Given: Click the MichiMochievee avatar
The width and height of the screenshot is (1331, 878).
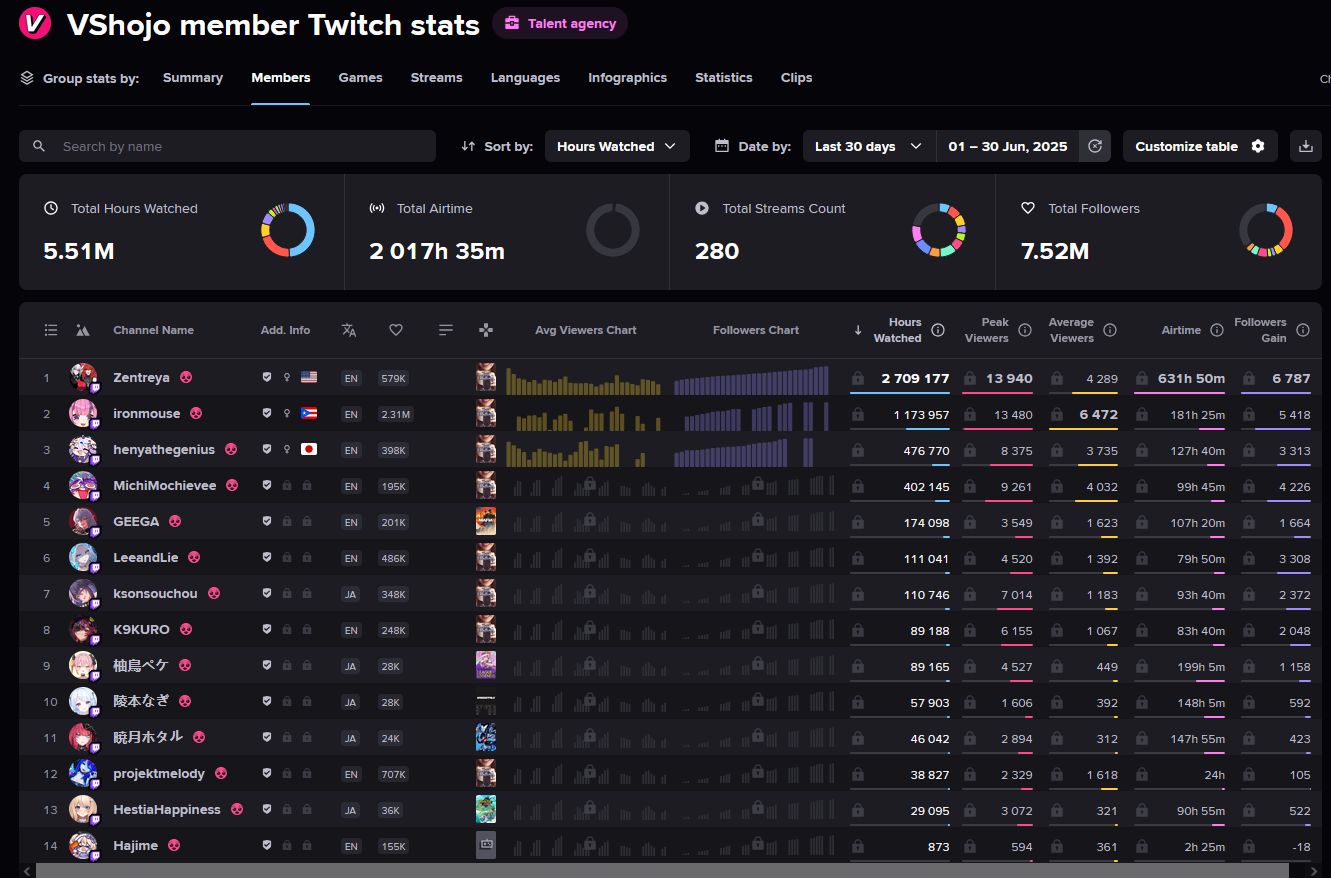Looking at the screenshot, I should [83, 486].
